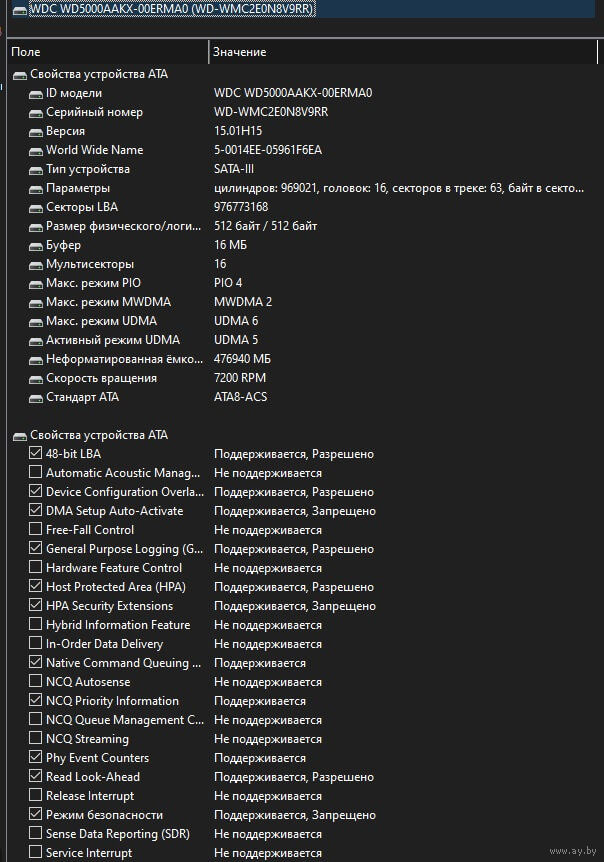Screen dimensions: 604x862
Task: Toggle the Режим безопасности checkbox
Action: point(36,815)
